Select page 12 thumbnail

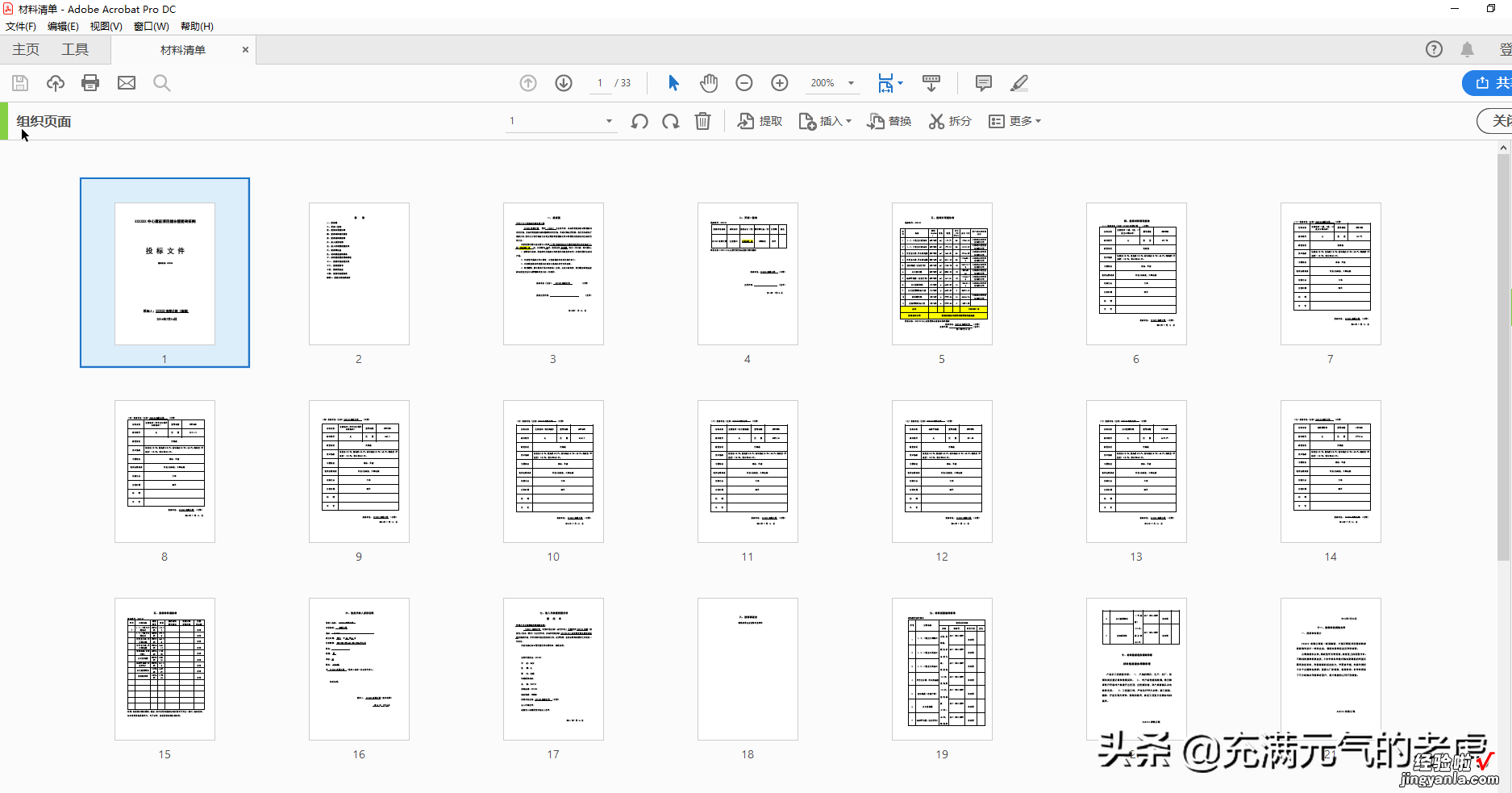[942, 471]
